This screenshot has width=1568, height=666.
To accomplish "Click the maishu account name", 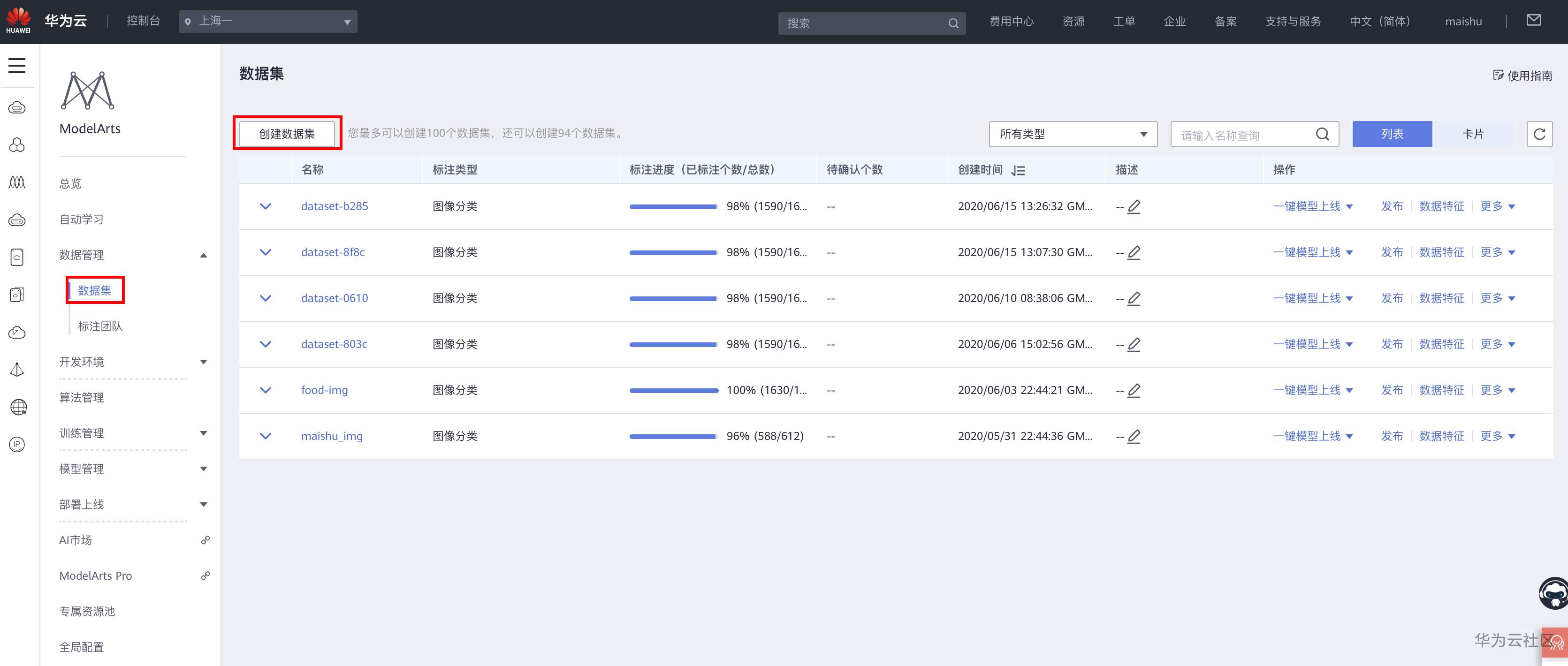I will click(1463, 21).
